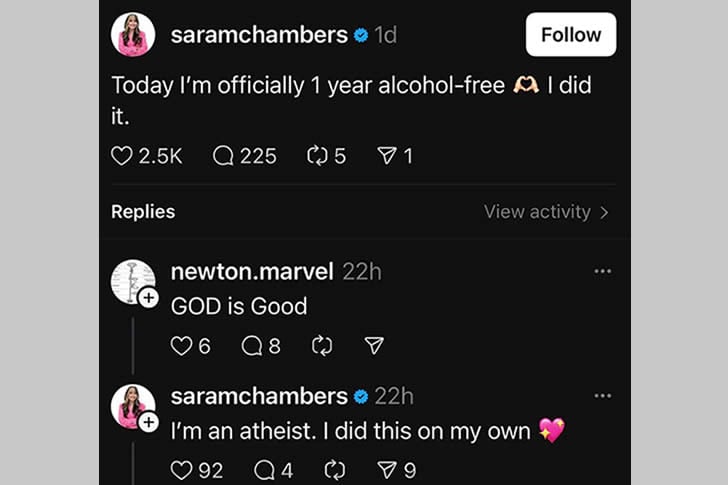This screenshot has width=728, height=485.
Task: Open the saramchambers profile from post header
Action: click(x=259, y=35)
